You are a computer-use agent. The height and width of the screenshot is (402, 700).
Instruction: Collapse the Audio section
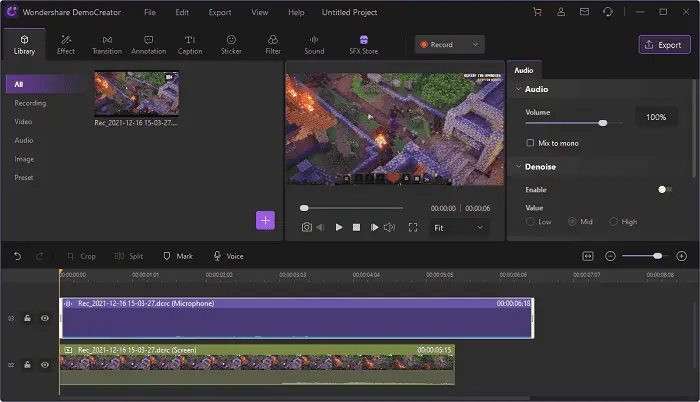pos(519,89)
